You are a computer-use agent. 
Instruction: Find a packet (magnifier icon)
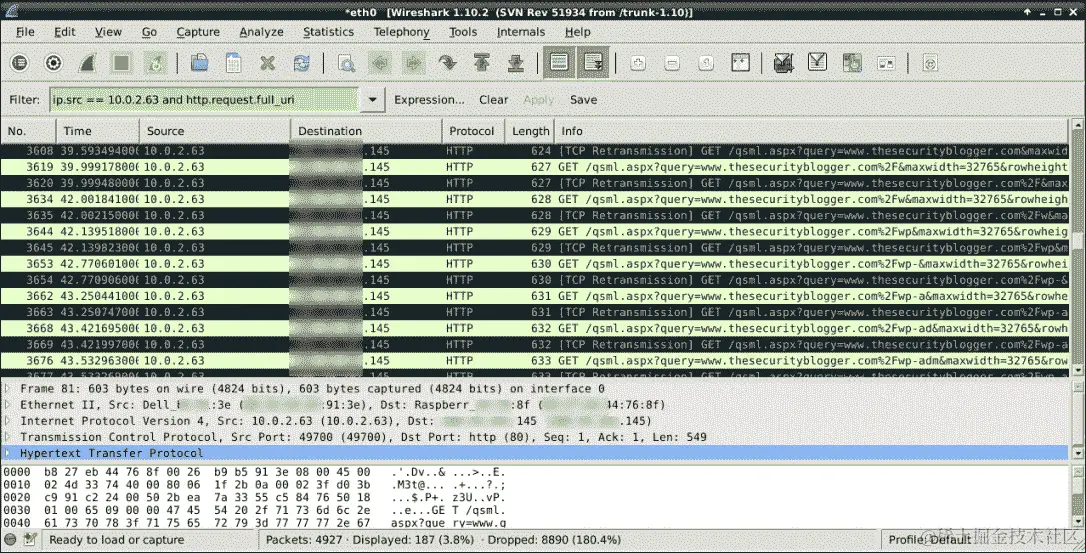tap(346, 63)
